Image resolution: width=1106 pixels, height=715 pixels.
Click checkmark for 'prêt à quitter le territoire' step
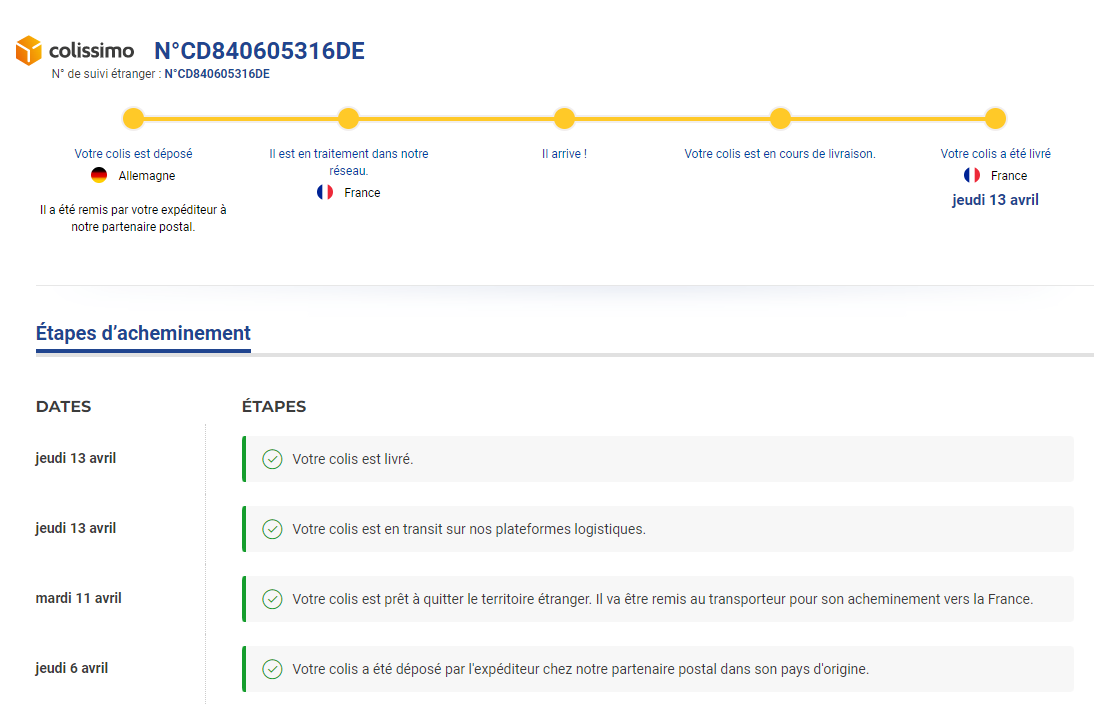tap(272, 599)
